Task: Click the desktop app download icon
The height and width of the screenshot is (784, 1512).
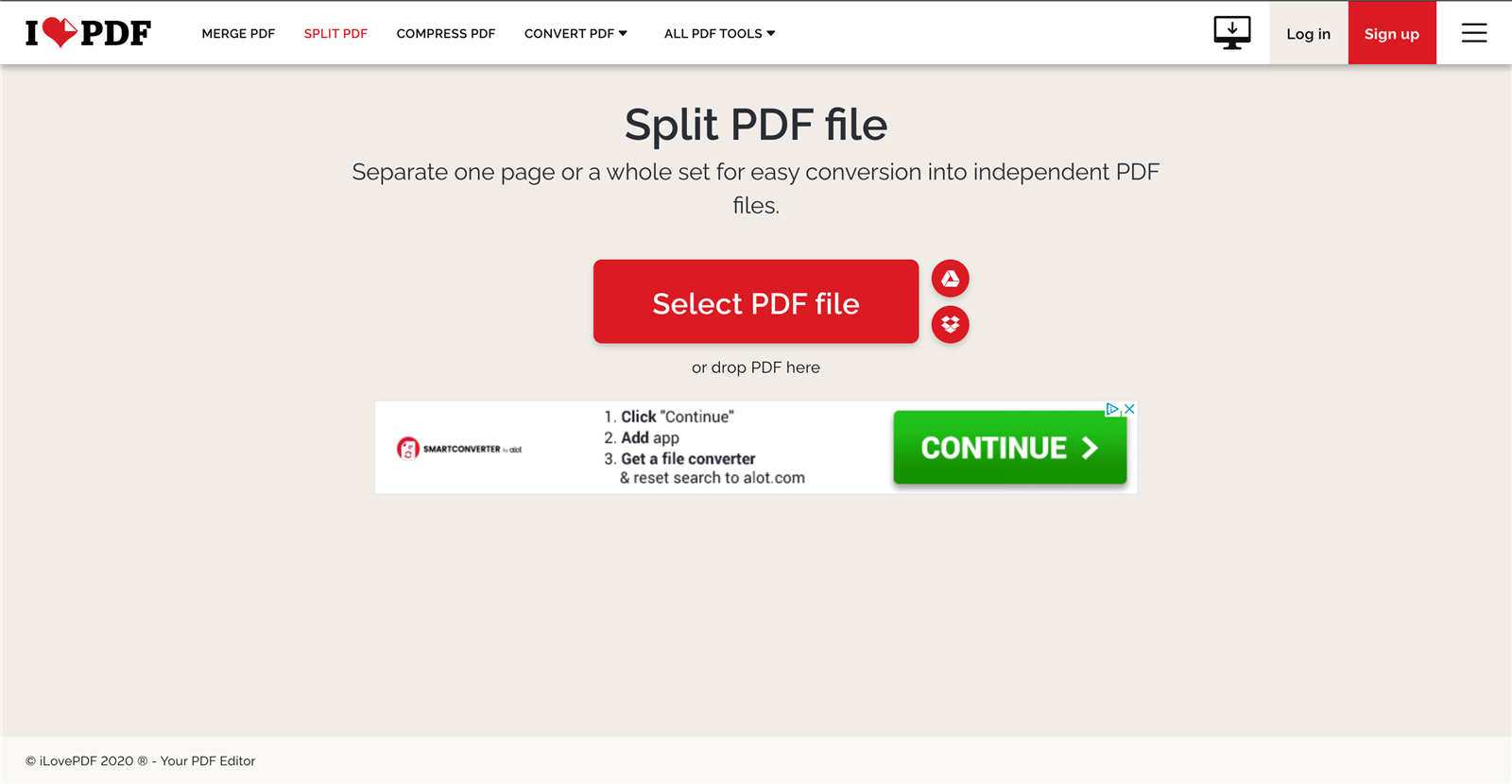Action: click(1232, 33)
